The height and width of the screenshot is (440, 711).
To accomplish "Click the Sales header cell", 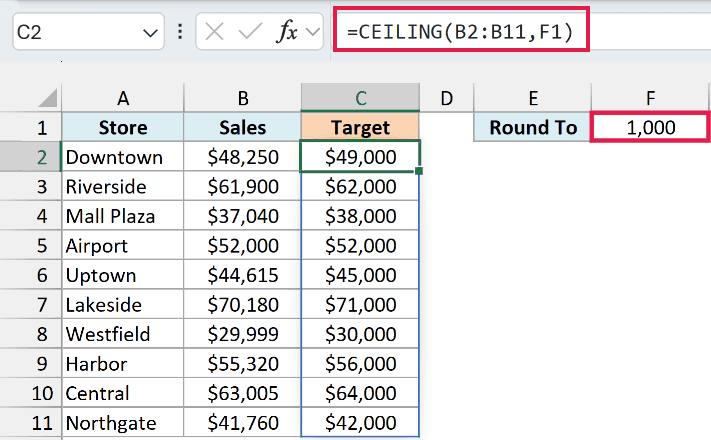I will 243,127.
